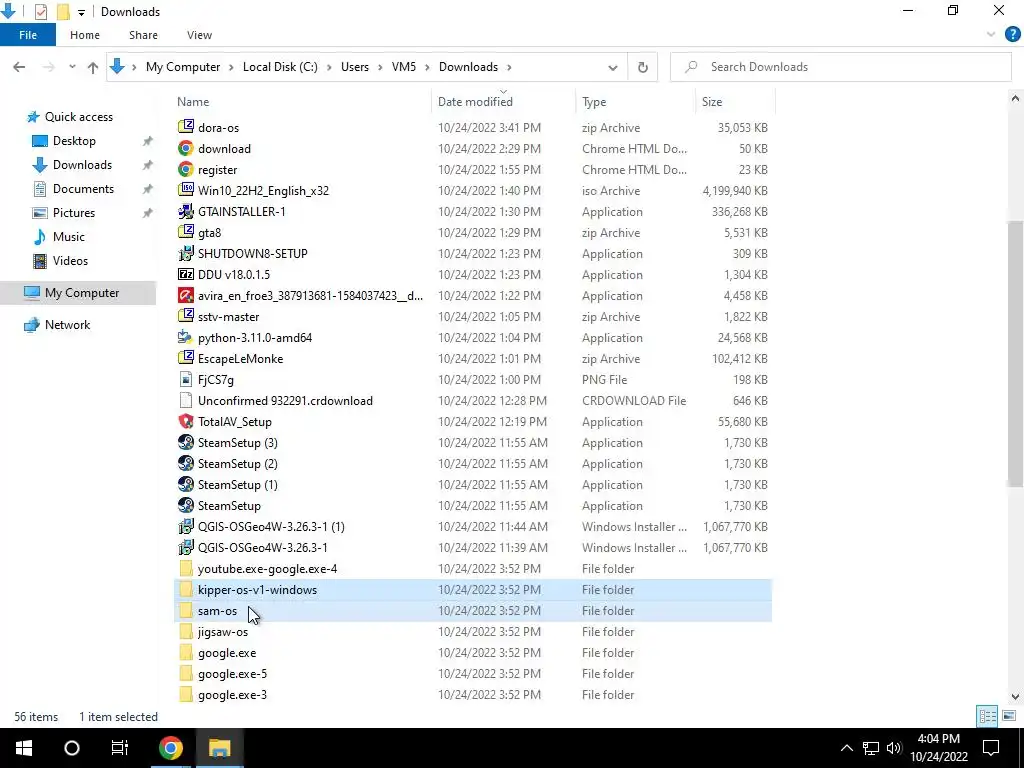Open the taskbar clock showing 4:04 PM

(x=938, y=748)
